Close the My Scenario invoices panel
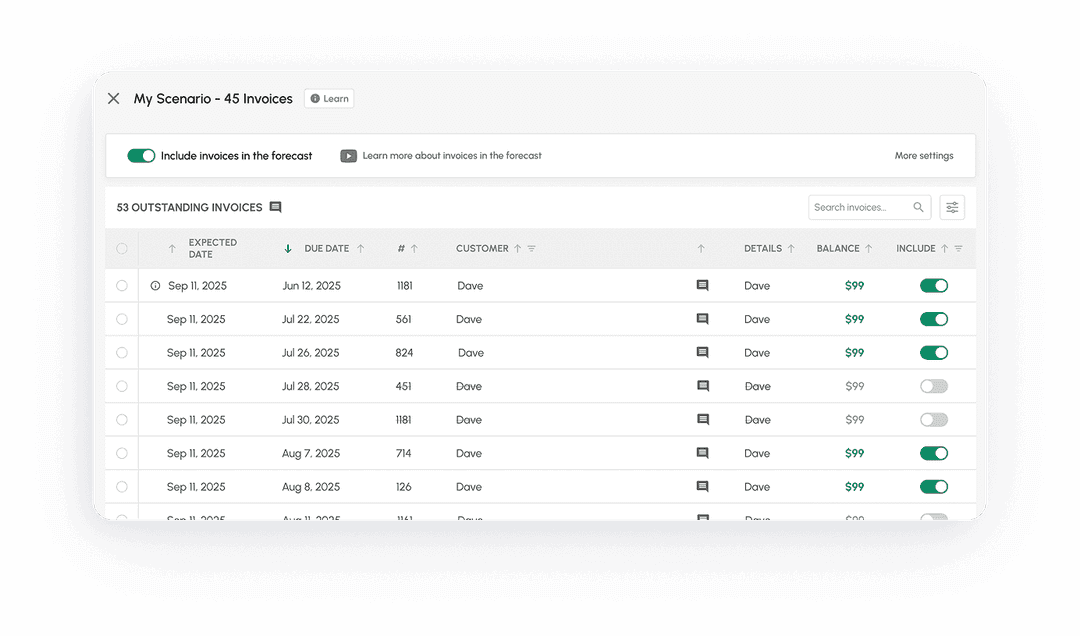Screen dimensions: 1080x636 [x=114, y=99]
